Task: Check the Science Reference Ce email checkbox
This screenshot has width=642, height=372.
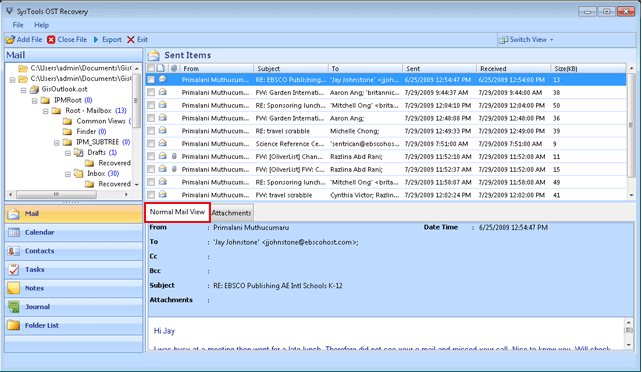Action: [x=151, y=144]
